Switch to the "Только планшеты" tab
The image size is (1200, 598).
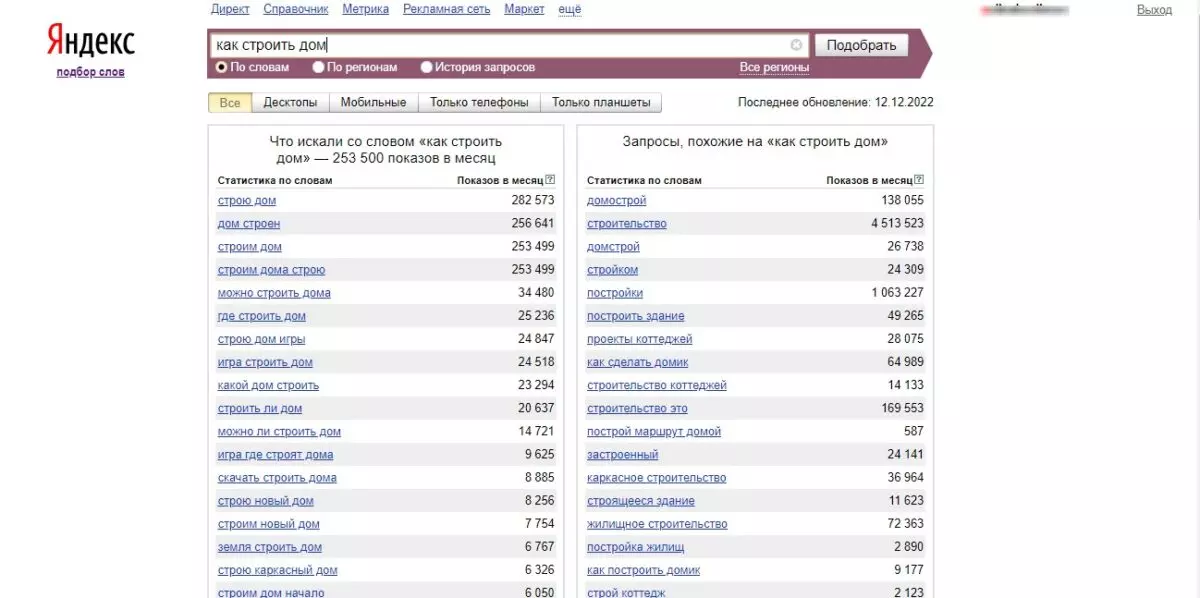point(601,102)
